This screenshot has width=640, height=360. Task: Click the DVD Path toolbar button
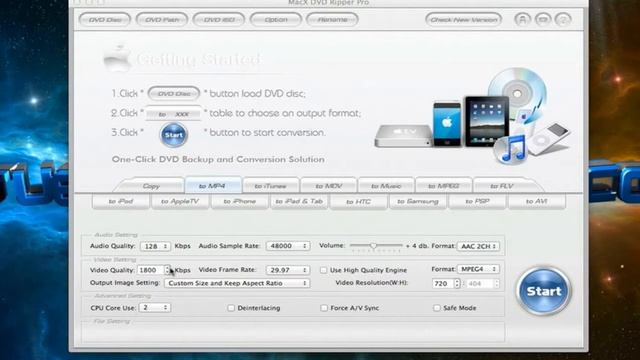coord(162,20)
